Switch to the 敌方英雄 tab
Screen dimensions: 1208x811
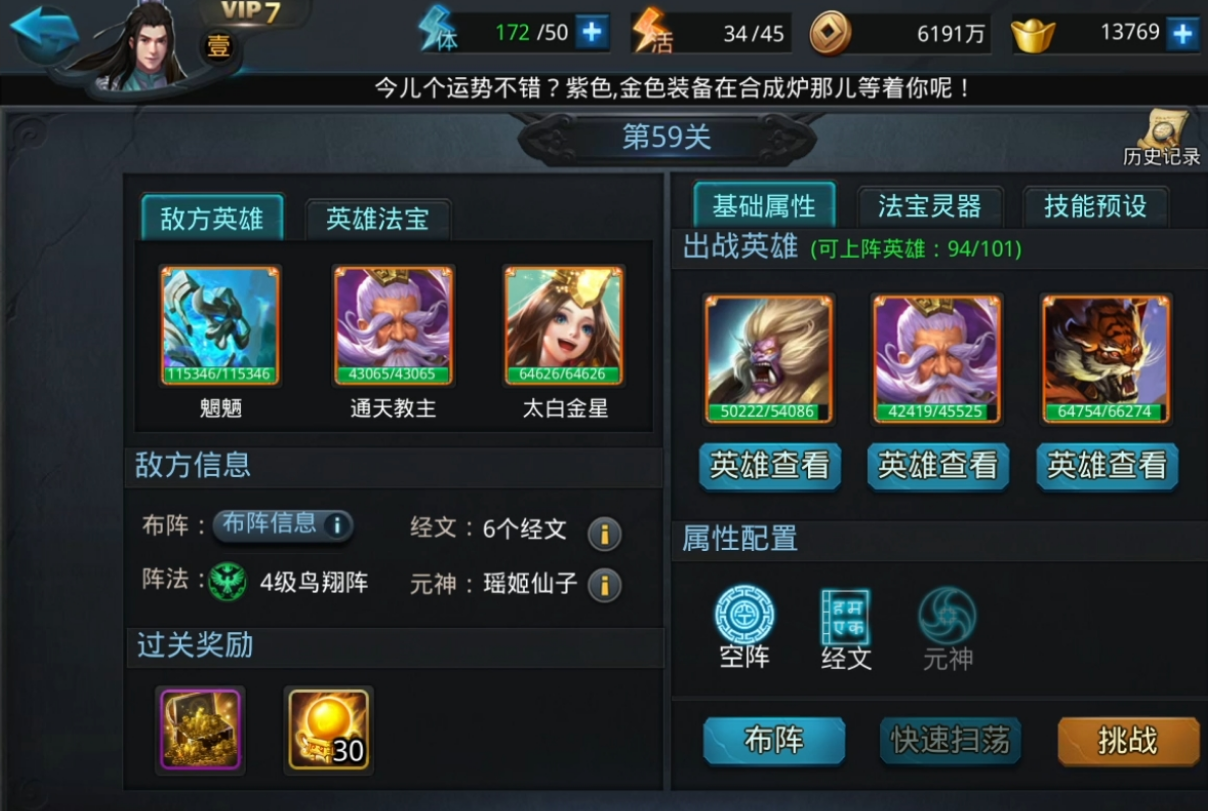click(212, 218)
